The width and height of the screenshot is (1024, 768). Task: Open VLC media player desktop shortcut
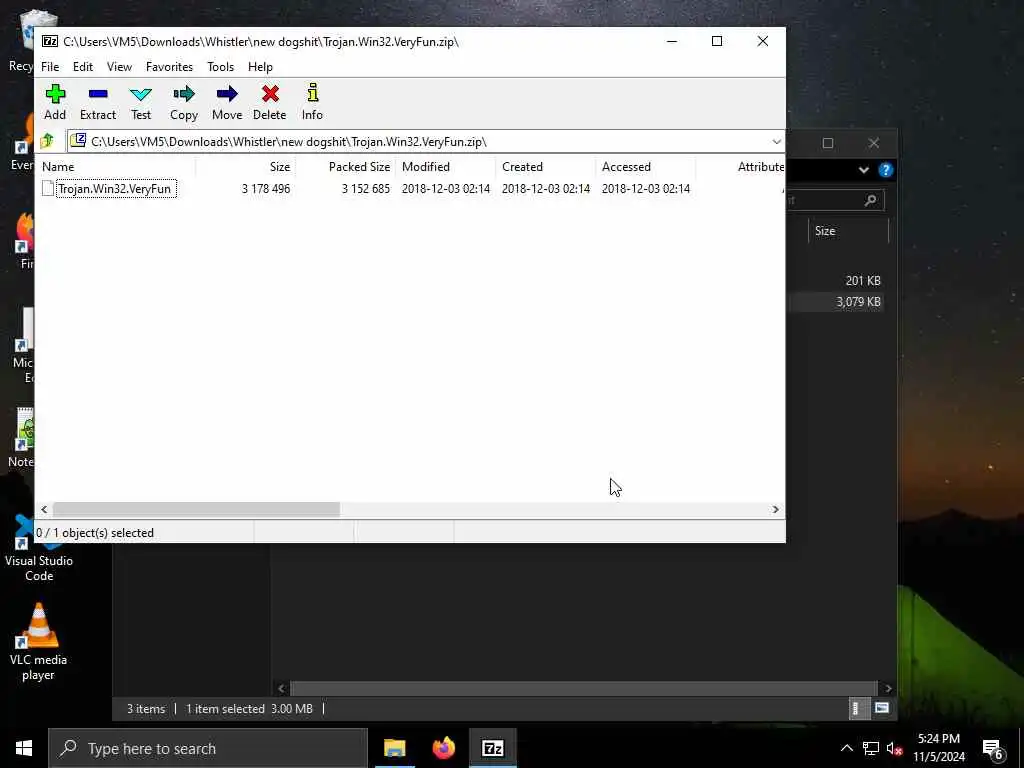click(x=39, y=642)
